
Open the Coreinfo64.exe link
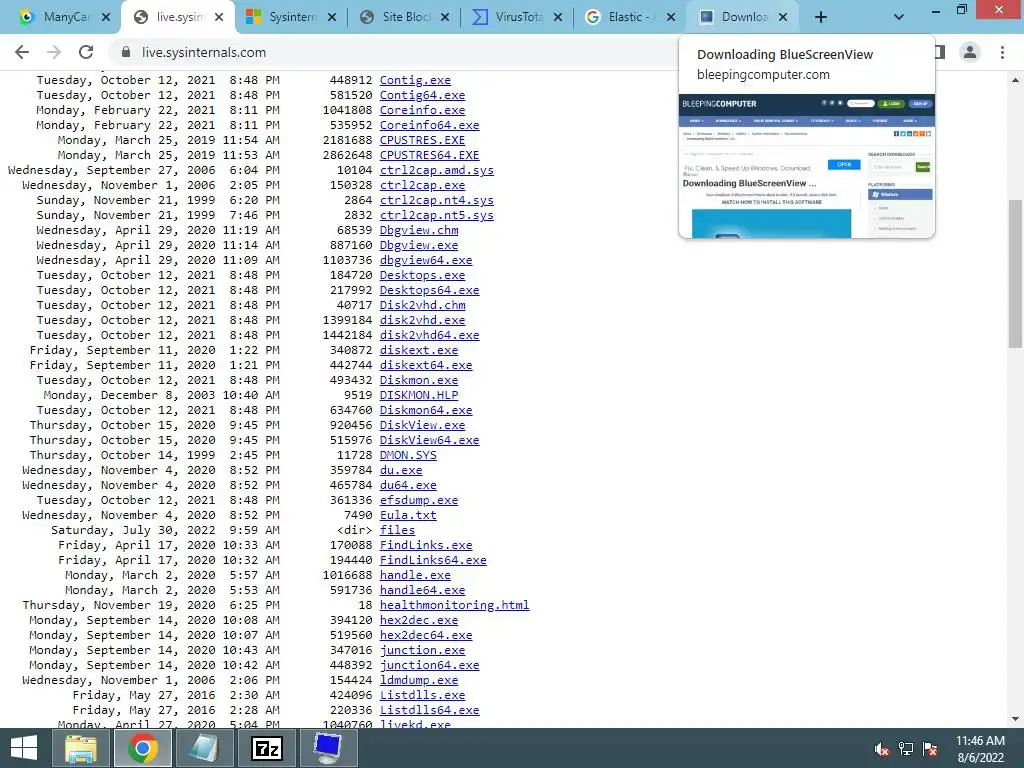click(x=430, y=125)
